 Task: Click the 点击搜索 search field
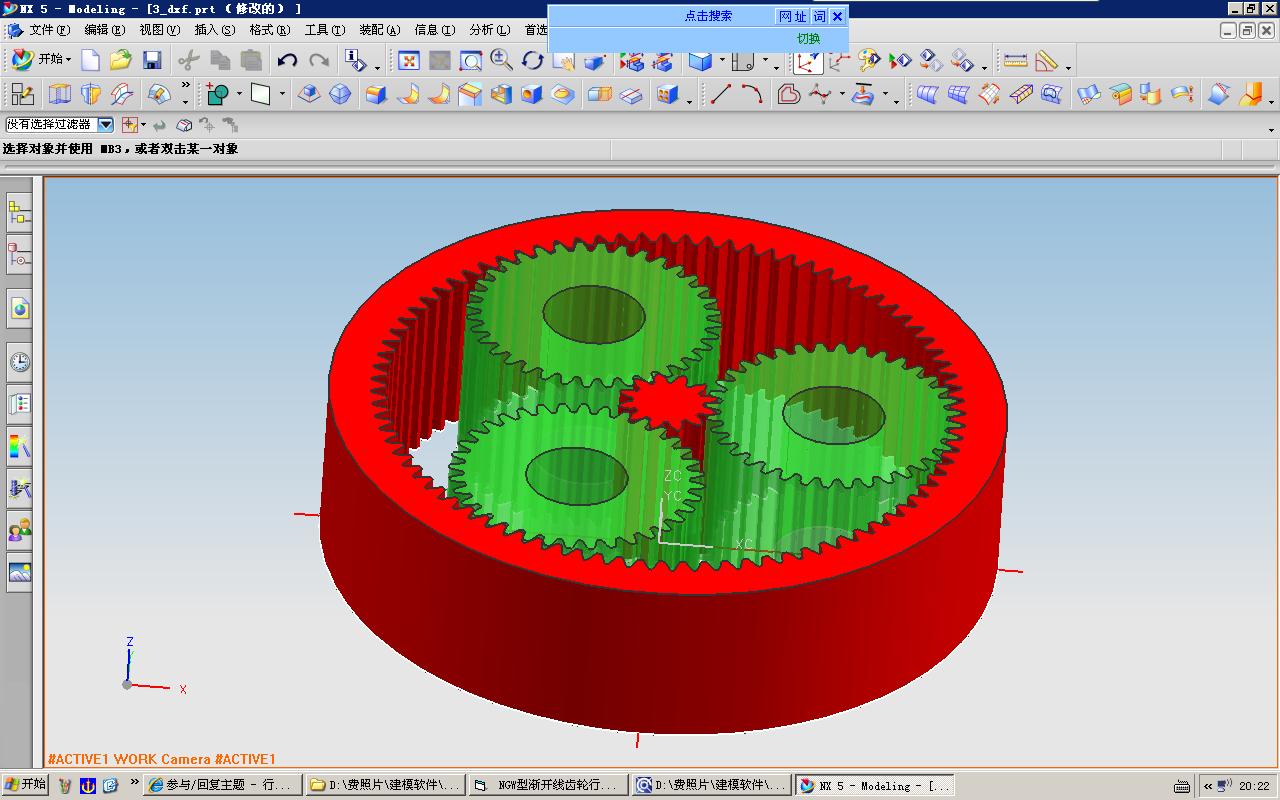(x=708, y=16)
